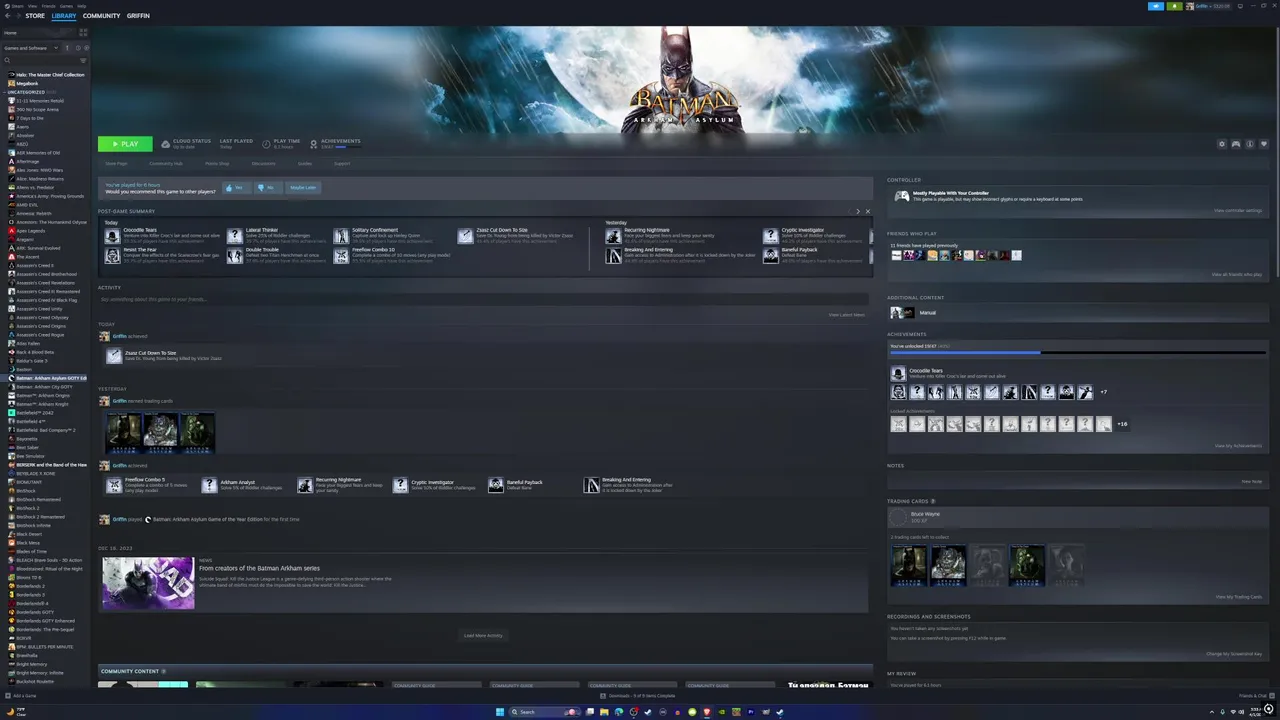Image resolution: width=1280 pixels, height=720 pixels.
Task: Advance the Post-Game Summary arrow
Action: [858, 211]
